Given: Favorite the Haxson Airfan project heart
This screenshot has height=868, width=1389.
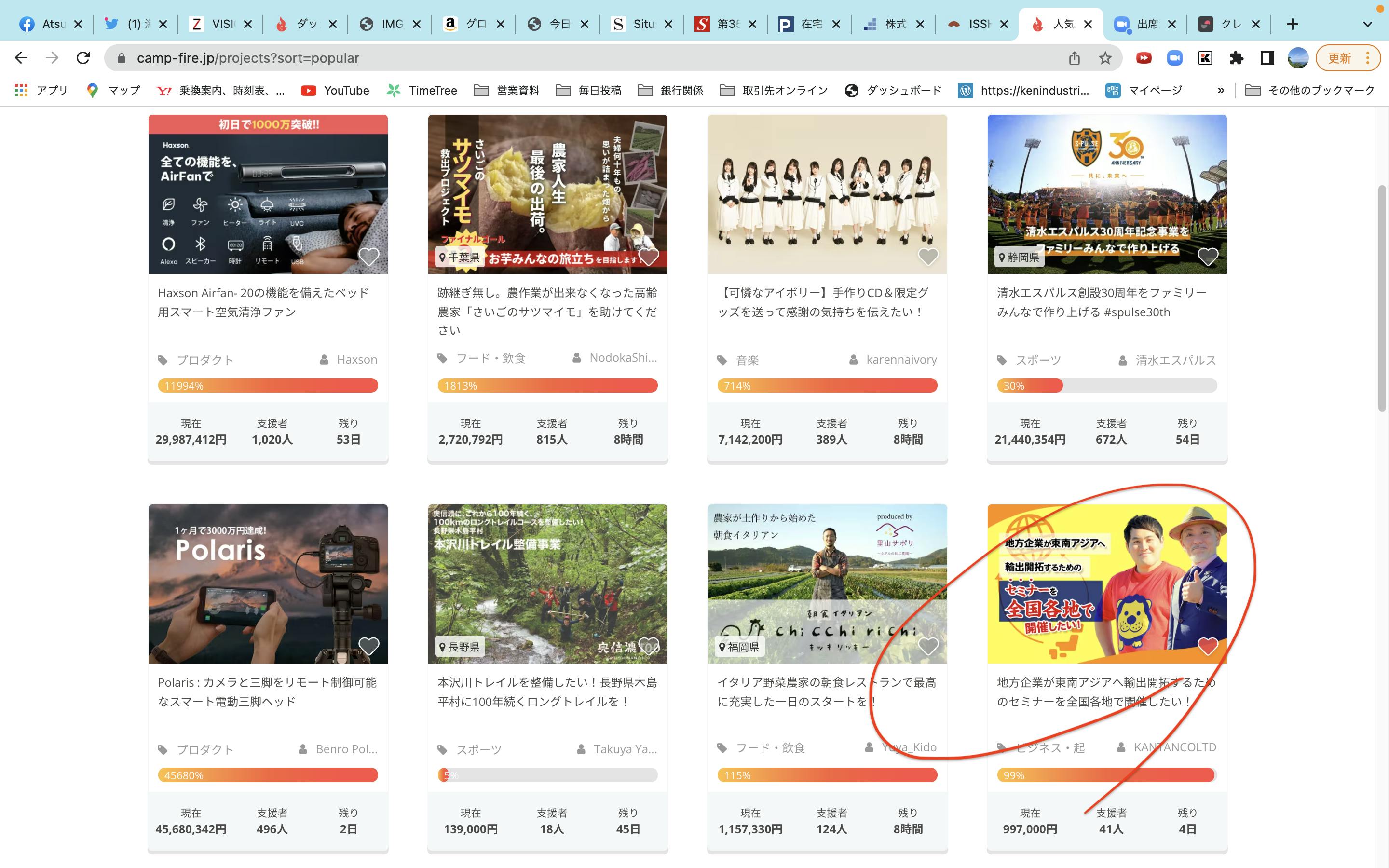Looking at the screenshot, I should 368,256.
